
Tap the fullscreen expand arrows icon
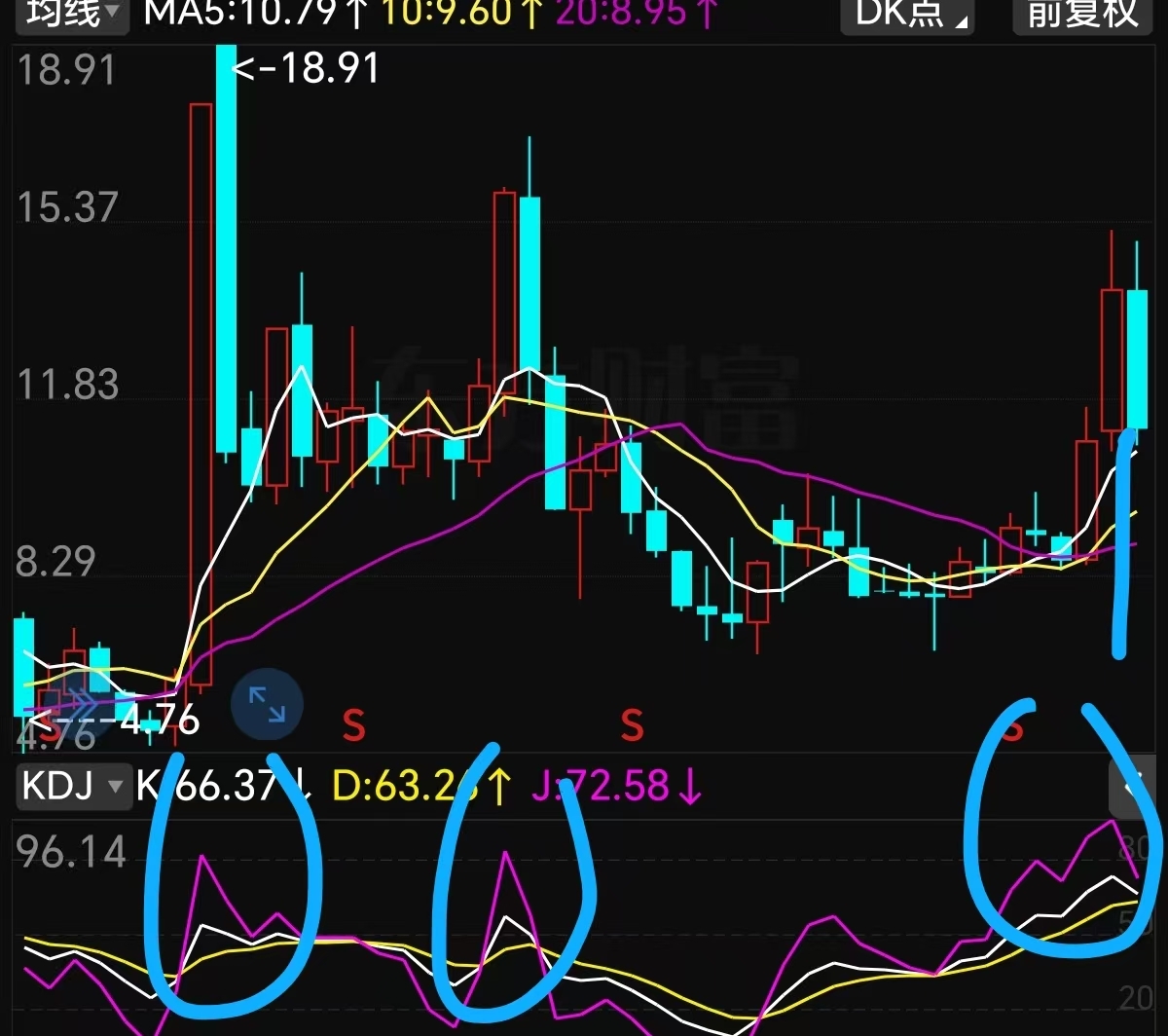268,704
